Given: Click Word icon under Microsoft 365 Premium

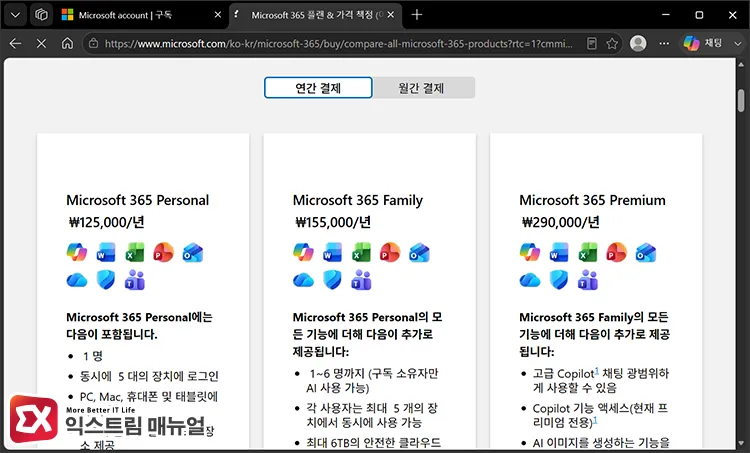Looking at the screenshot, I should coord(559,252).
